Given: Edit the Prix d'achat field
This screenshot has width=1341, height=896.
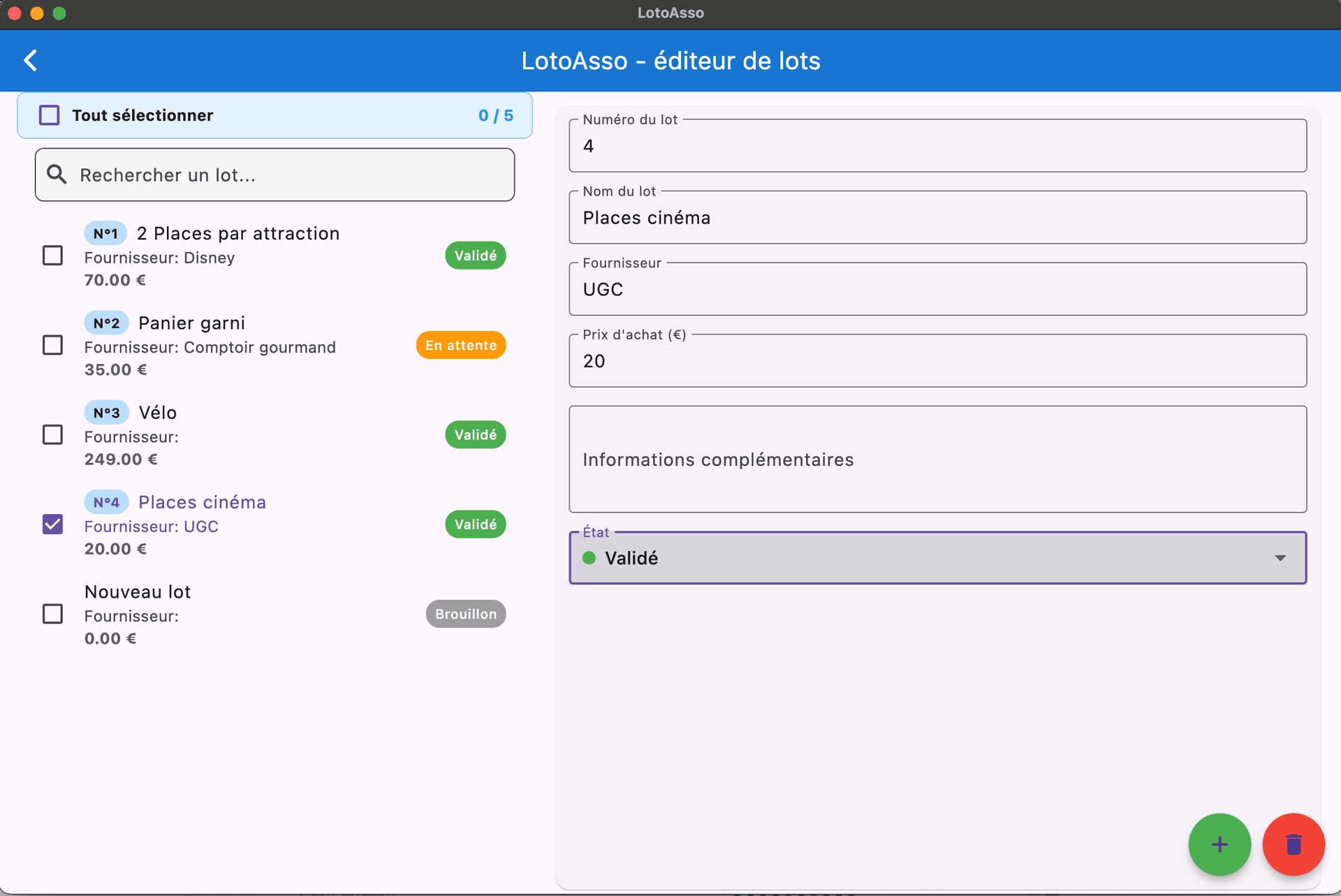Looking at the screenshot, I should tap(937, 361).
